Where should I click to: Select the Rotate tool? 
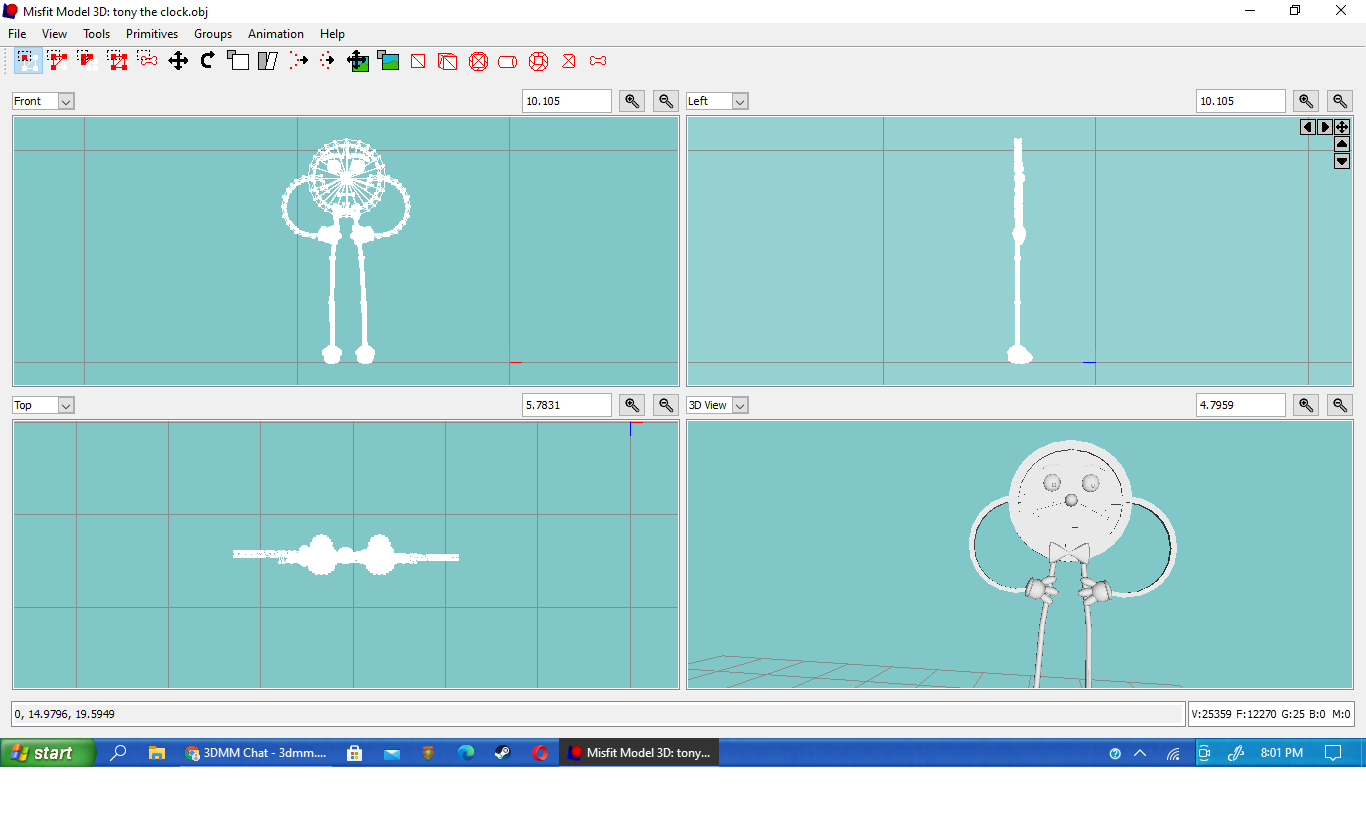coord(208,61)
